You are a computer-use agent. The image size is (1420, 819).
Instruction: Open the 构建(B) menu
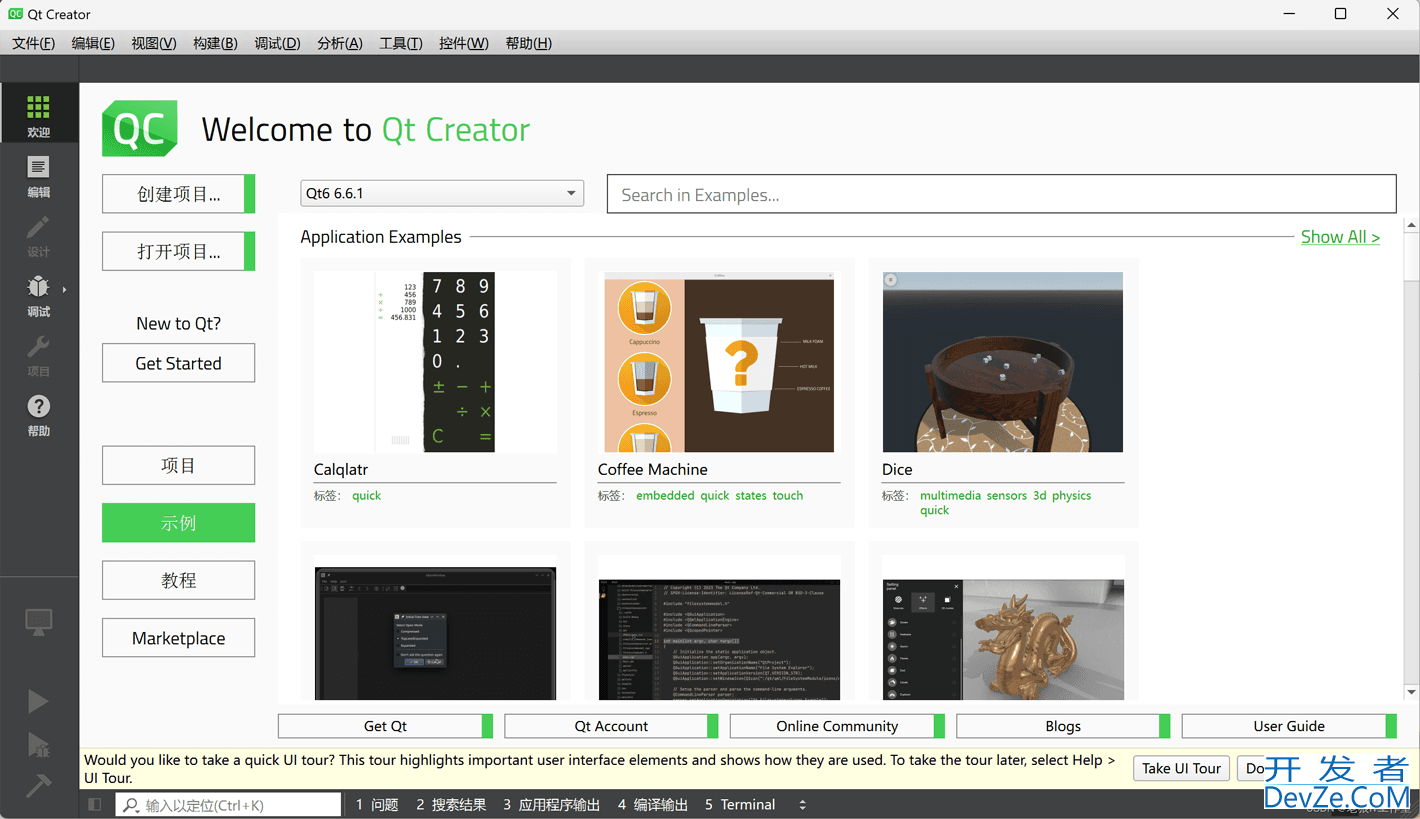[x=215, y=43]
